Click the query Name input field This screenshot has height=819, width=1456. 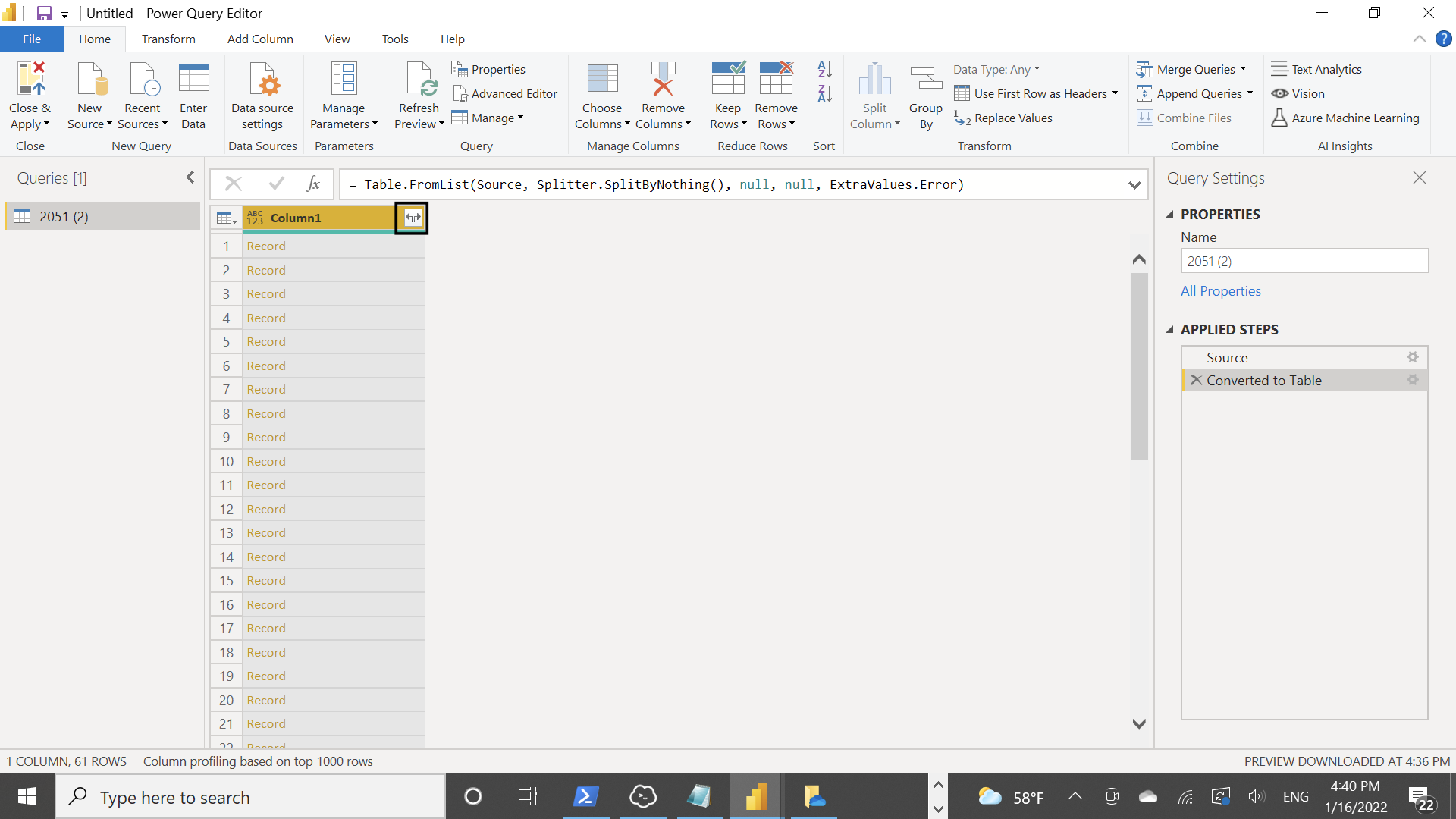tap(1304, 261)
